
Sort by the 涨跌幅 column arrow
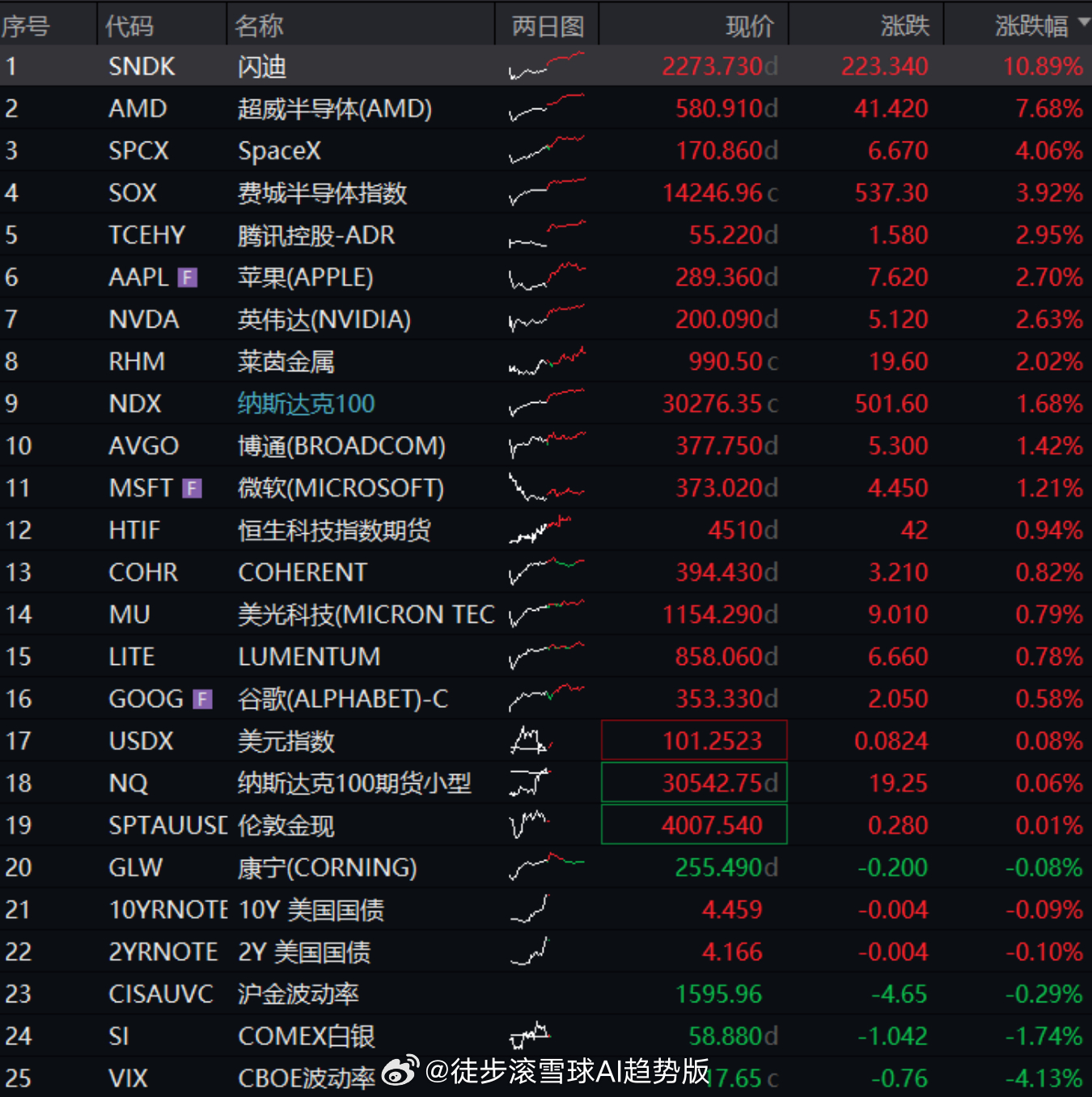(x=1084, y=22)
